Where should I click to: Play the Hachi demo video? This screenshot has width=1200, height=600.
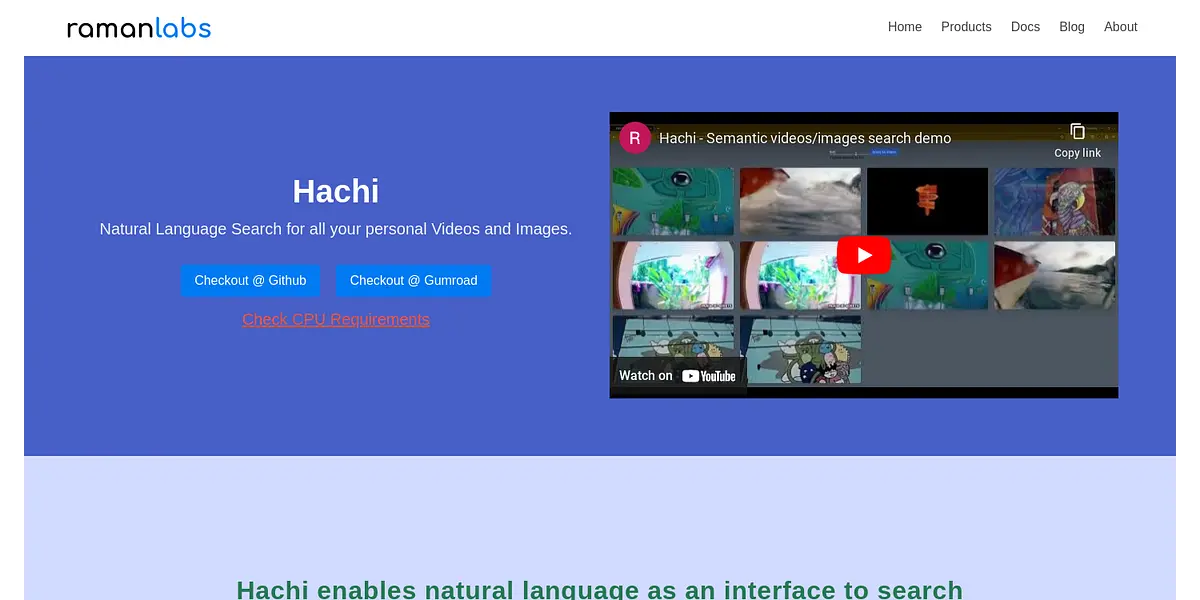click(x=863, y=255)
